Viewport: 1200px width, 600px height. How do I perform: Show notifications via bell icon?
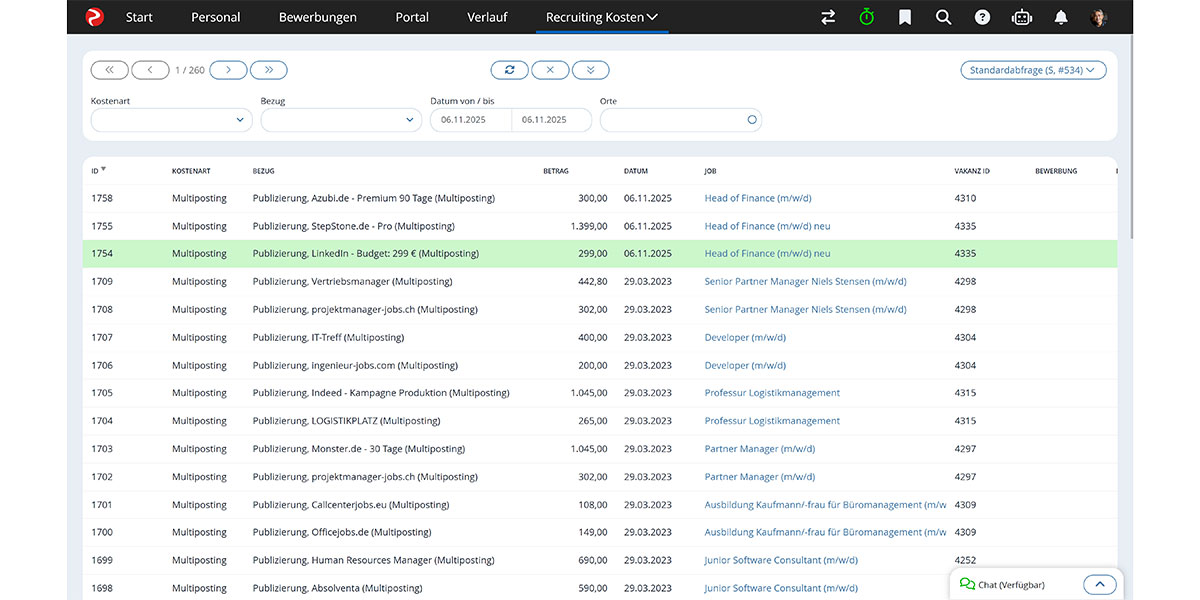(1060, 17)
